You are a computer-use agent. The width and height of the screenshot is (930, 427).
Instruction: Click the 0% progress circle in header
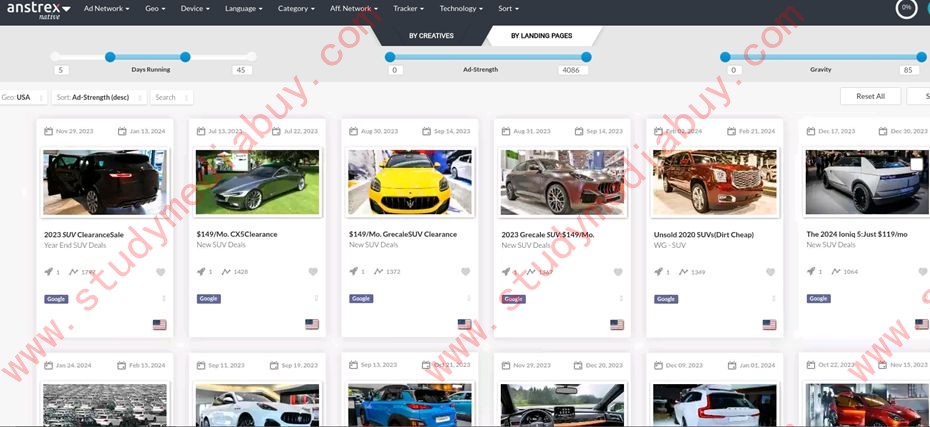pyautogui.click(x=906, y=8)
